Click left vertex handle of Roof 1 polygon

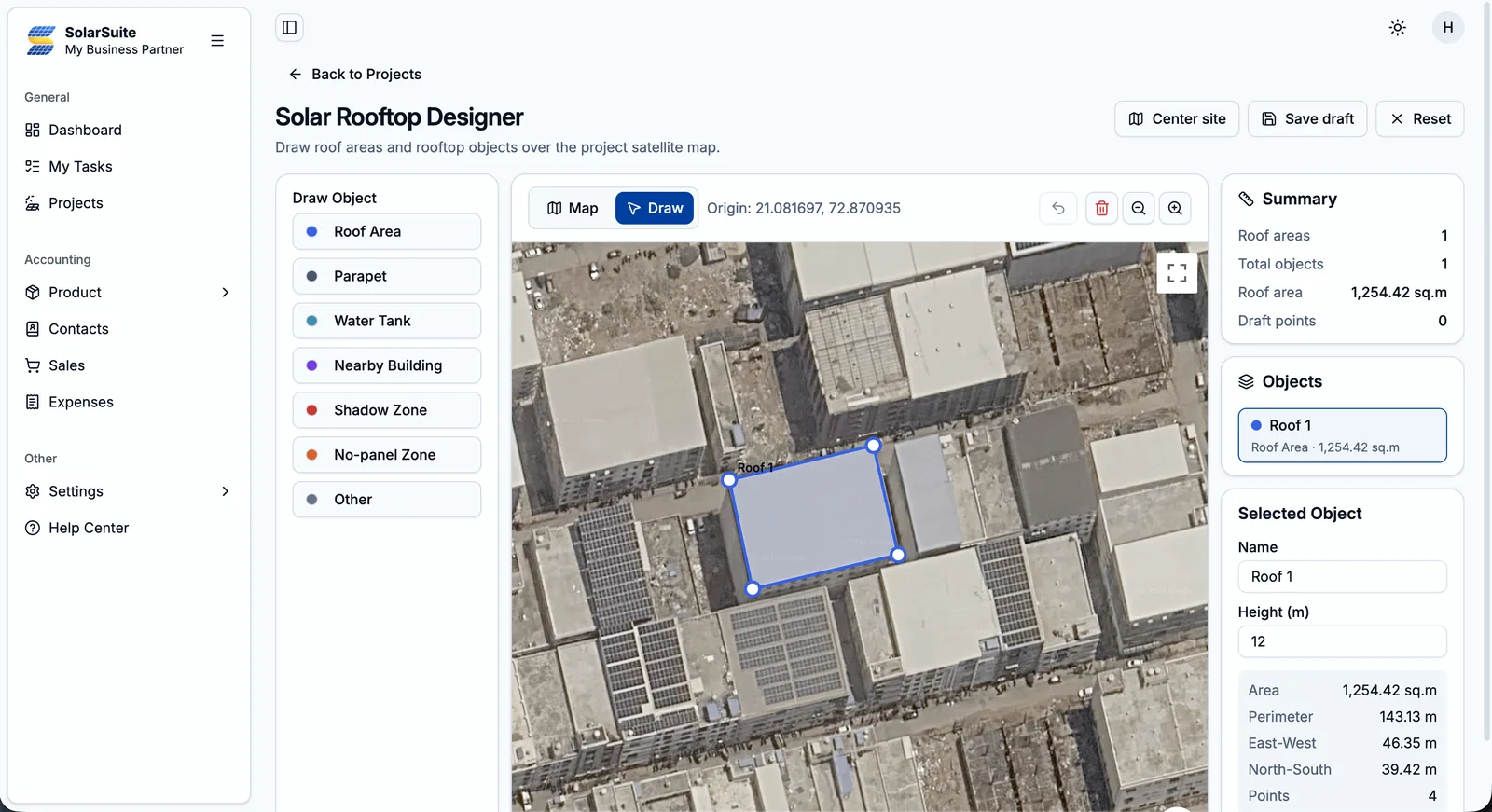pyautogui.click(x=729, y=480)
